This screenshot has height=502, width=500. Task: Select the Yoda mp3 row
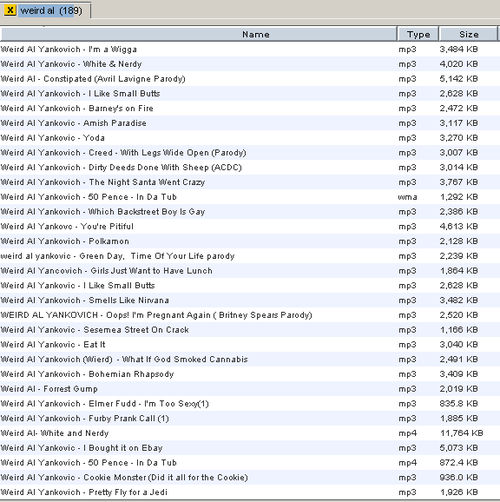coord(250,138)
